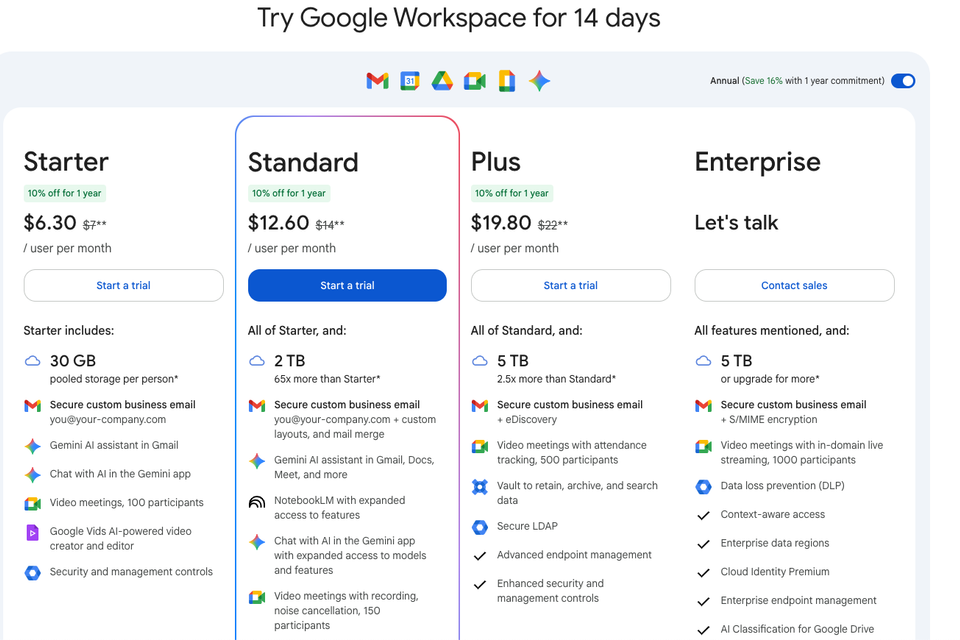
Task: Click the NotebookLM icon in Standard plan
Action: [257, 501]
